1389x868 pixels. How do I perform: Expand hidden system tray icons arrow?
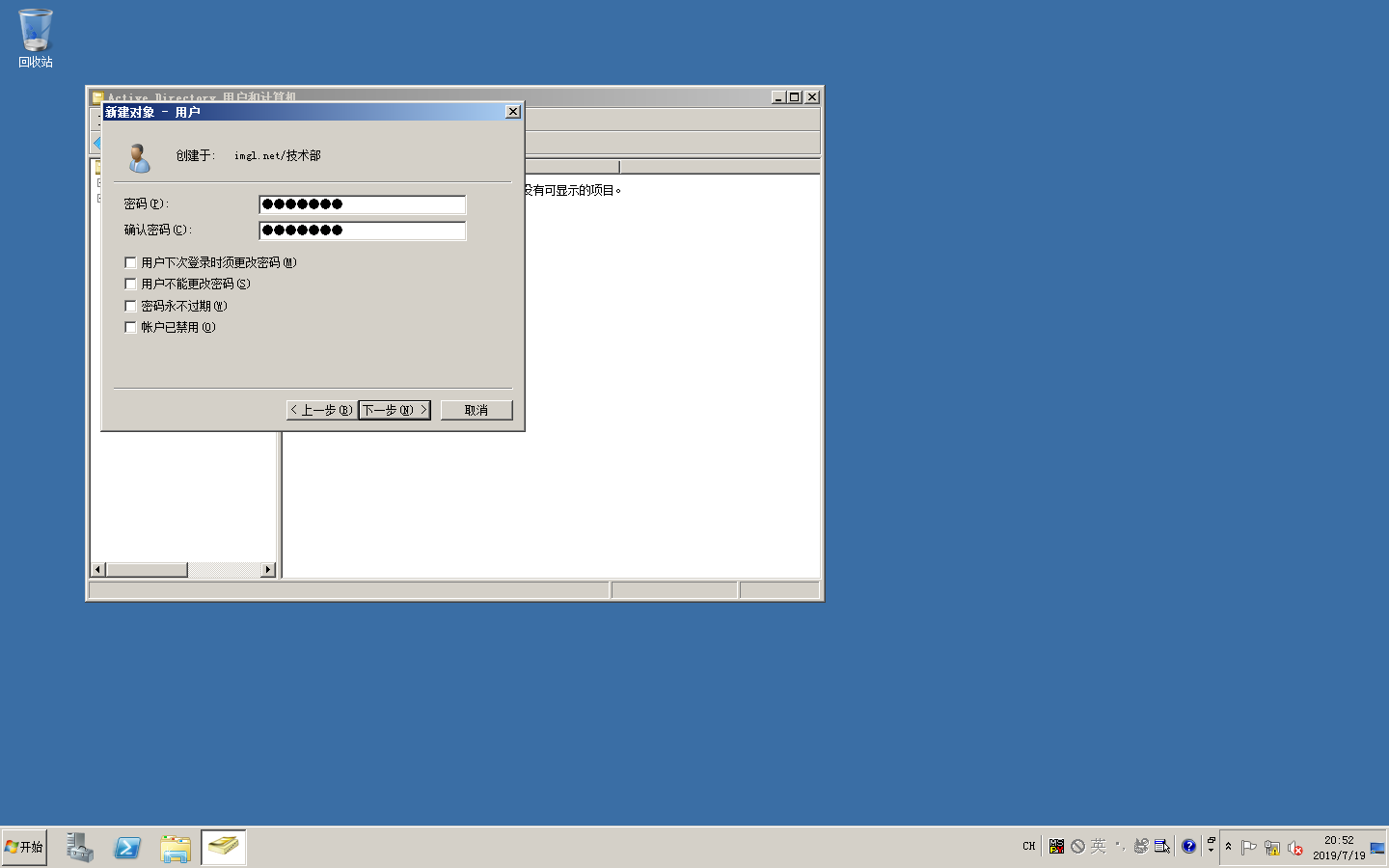[x=1228, y=847]
